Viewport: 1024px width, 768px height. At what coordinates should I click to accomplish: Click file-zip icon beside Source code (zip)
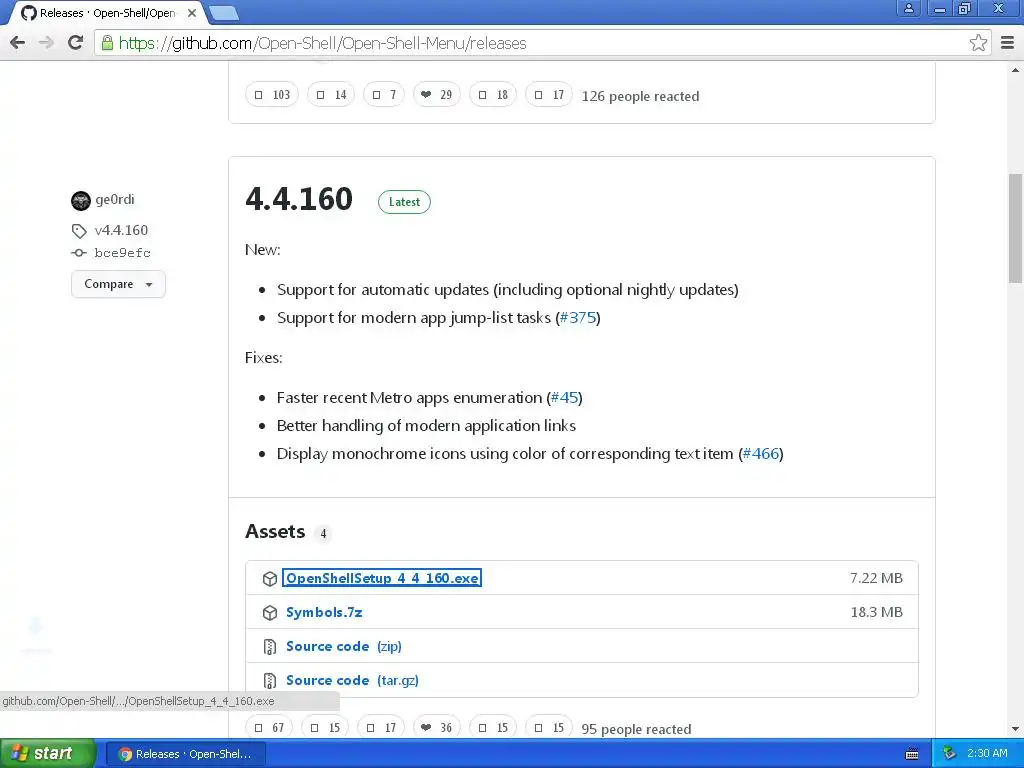click(270, 647)
